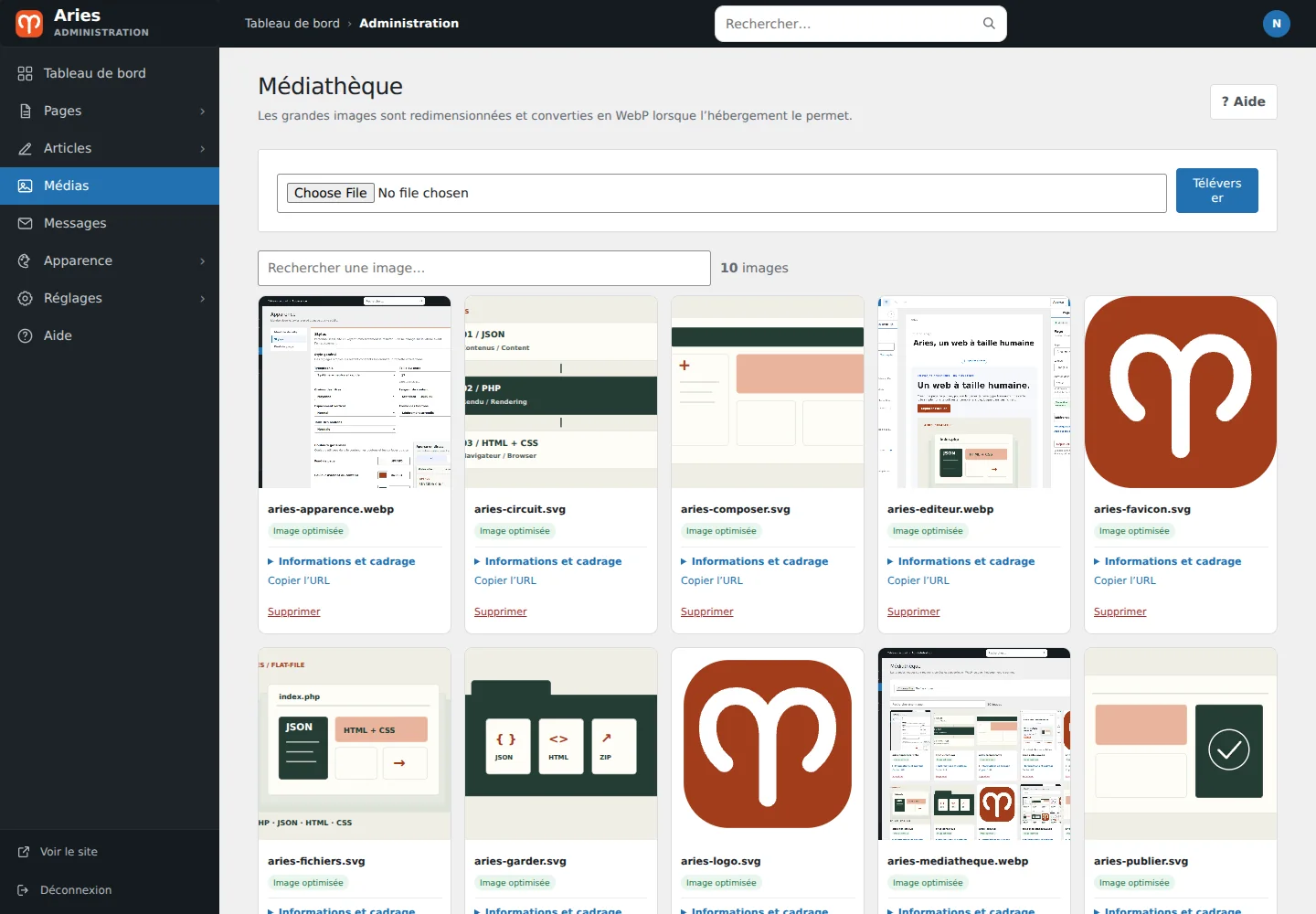Click the "10 images" count text
The width and height of the screenshot is (1316, 914).
point(754,268)
